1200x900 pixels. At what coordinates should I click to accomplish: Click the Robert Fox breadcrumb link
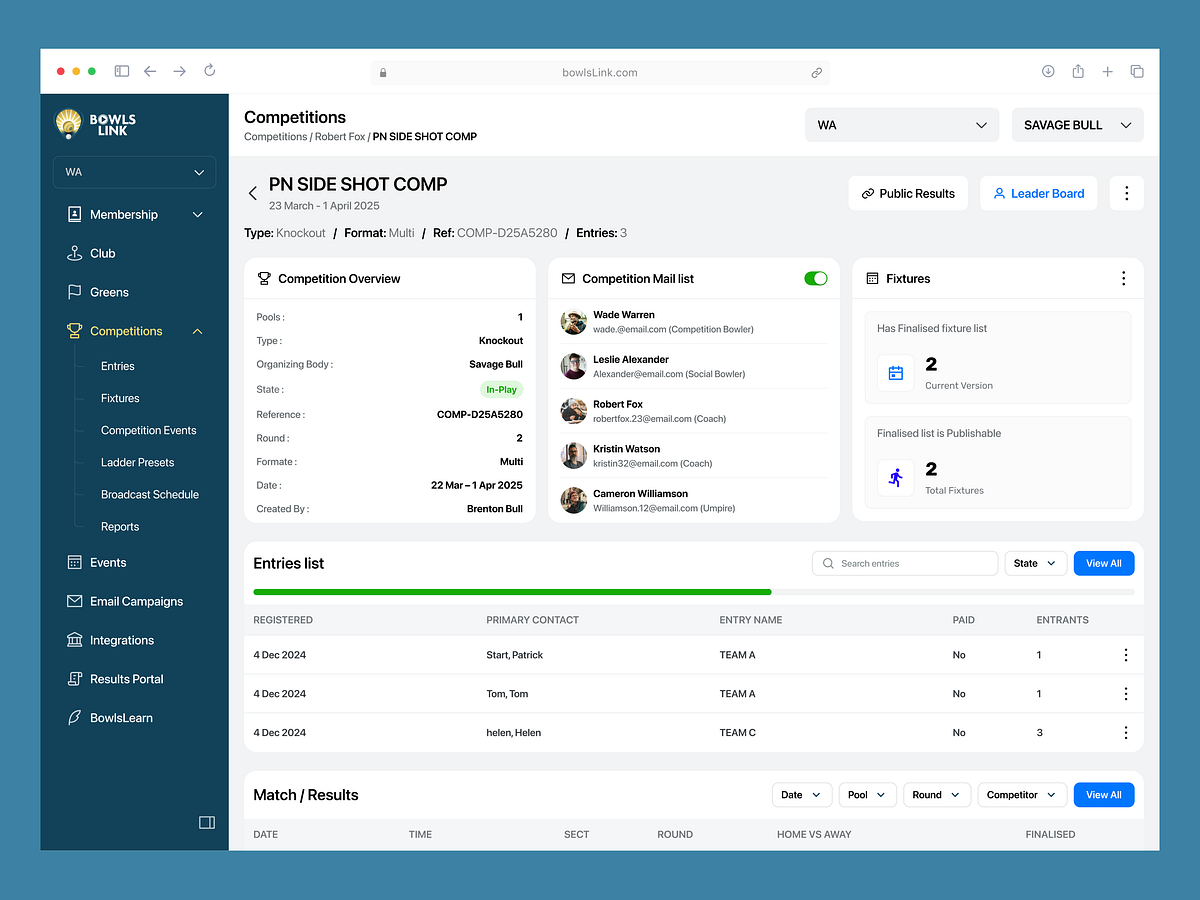coord(340,136)
